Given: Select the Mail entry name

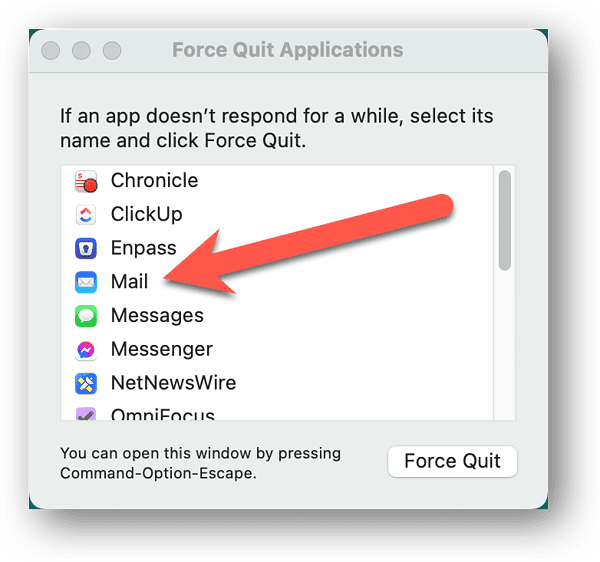Looking at the screenshot, I should click(130, 282).
